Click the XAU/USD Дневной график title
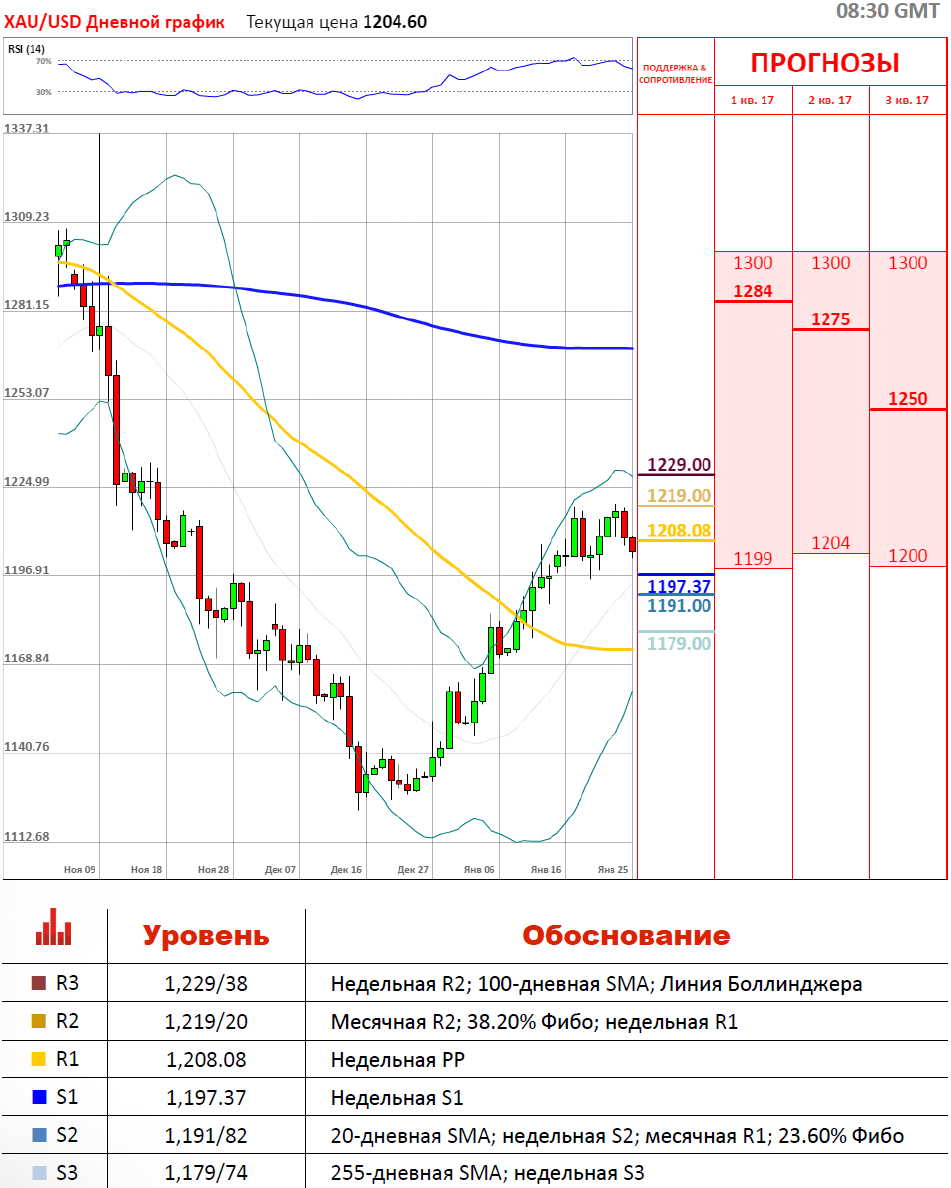This screenshot has height=1188, width=951. click(x=115, y=22)
